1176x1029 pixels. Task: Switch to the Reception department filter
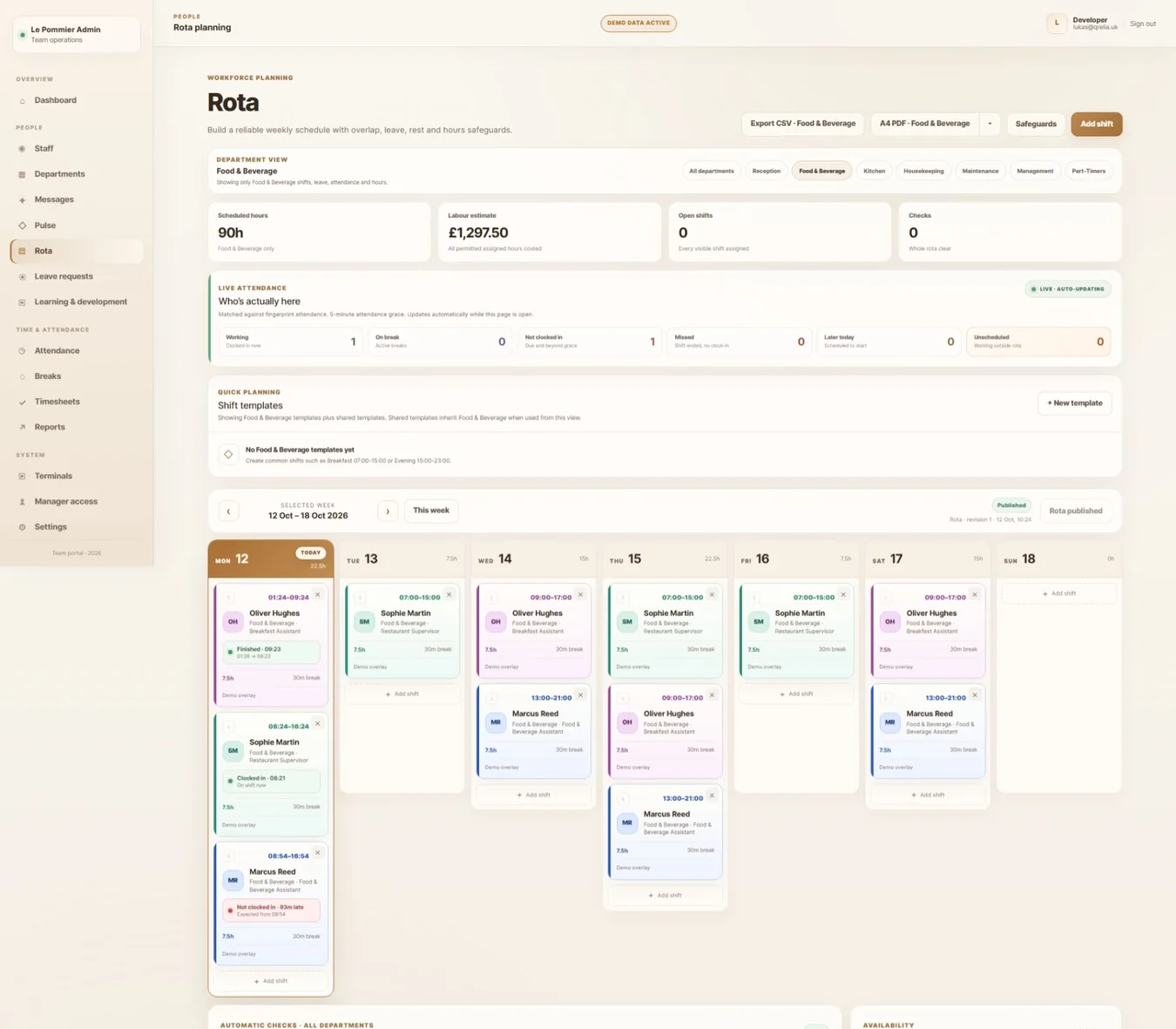point(766,171)
